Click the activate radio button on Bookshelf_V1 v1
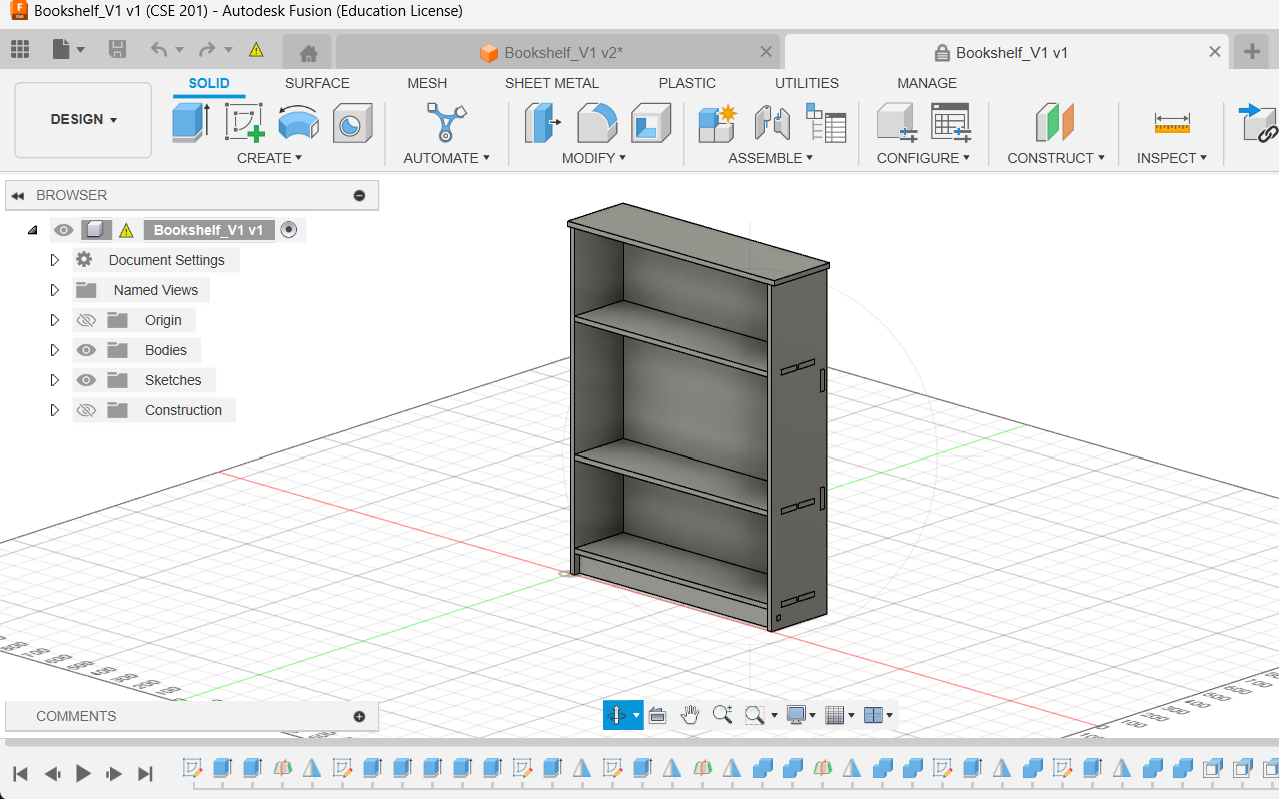1279x799 pixels. [289, 230]
